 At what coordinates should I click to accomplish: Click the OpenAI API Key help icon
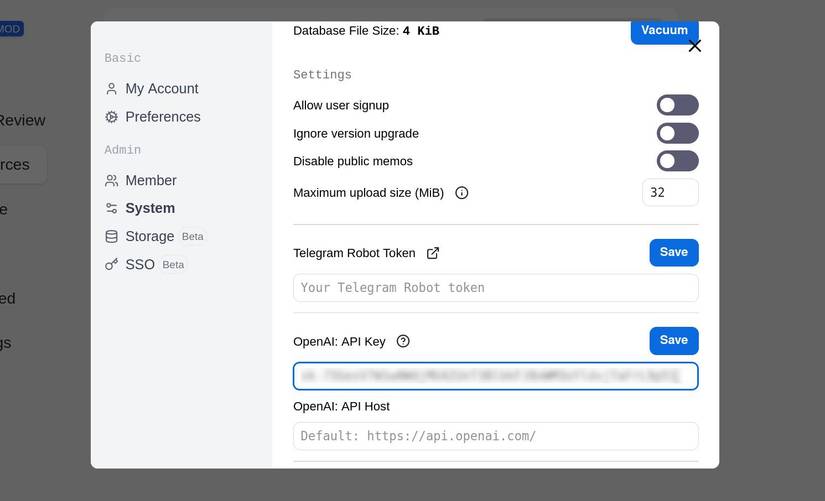click(403, 341)
